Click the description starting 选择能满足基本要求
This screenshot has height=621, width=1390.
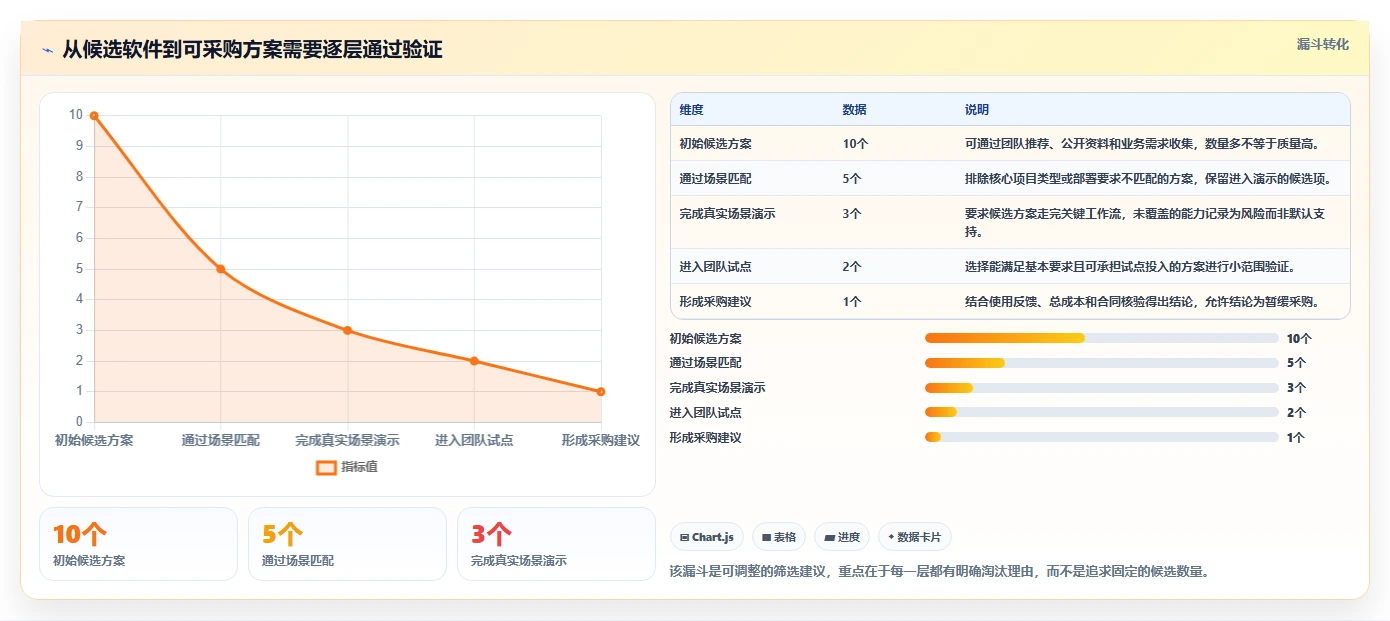coord(1130,267)
